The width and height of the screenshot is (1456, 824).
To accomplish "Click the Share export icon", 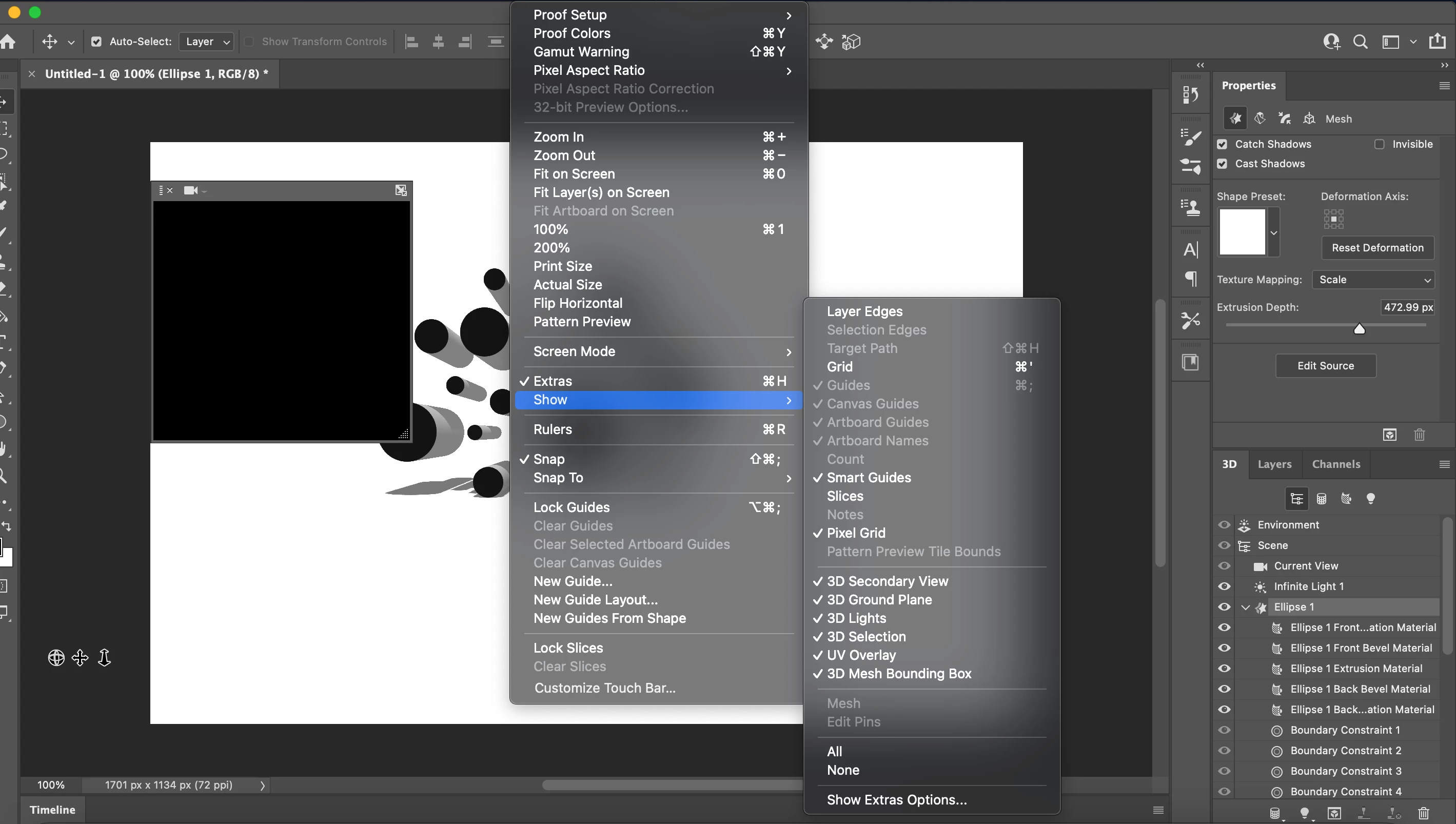I will pyautogui.click(x=1437, y=42).
